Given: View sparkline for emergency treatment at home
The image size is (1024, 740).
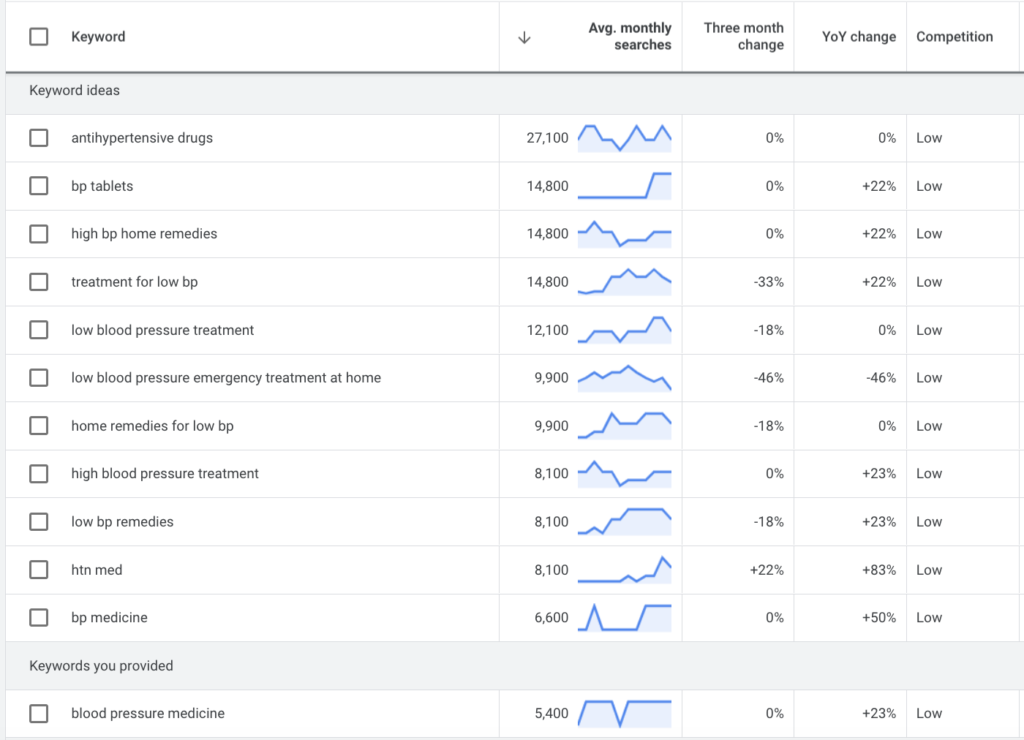Looking at the screenshot, I should 624,378.
